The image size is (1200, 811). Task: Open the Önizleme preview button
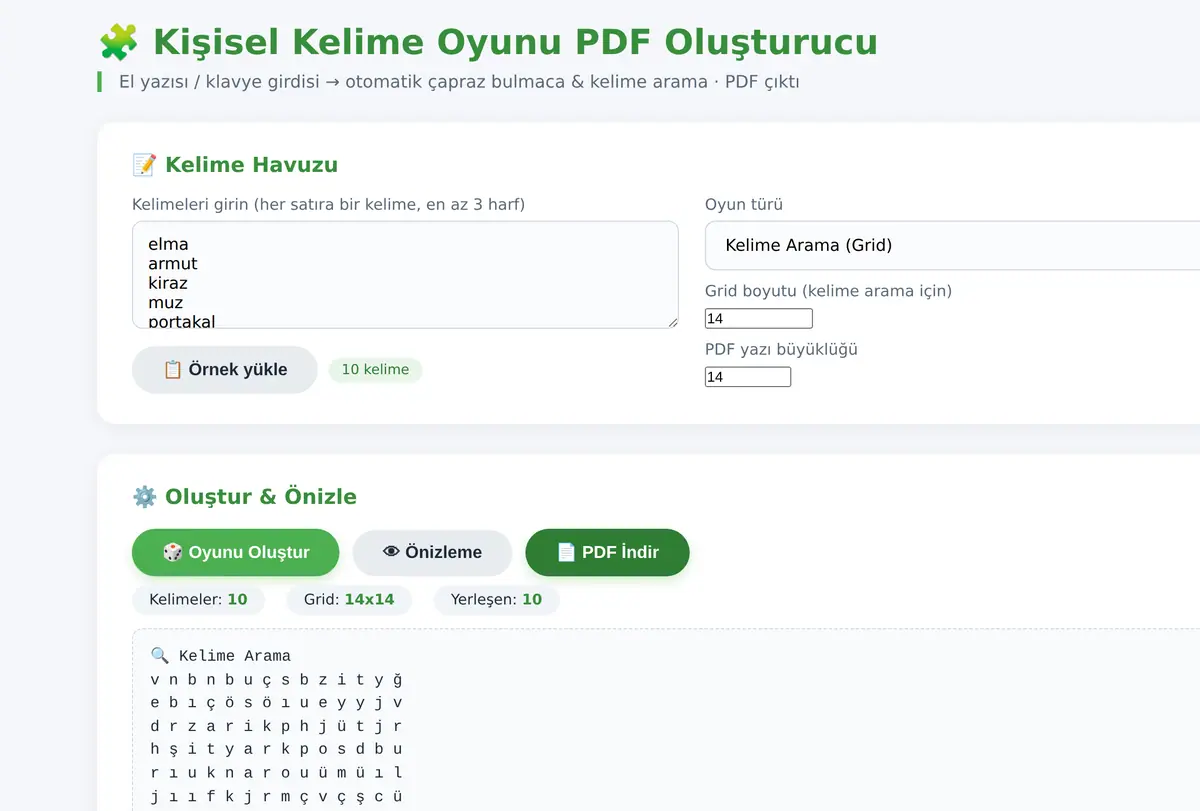432,552
